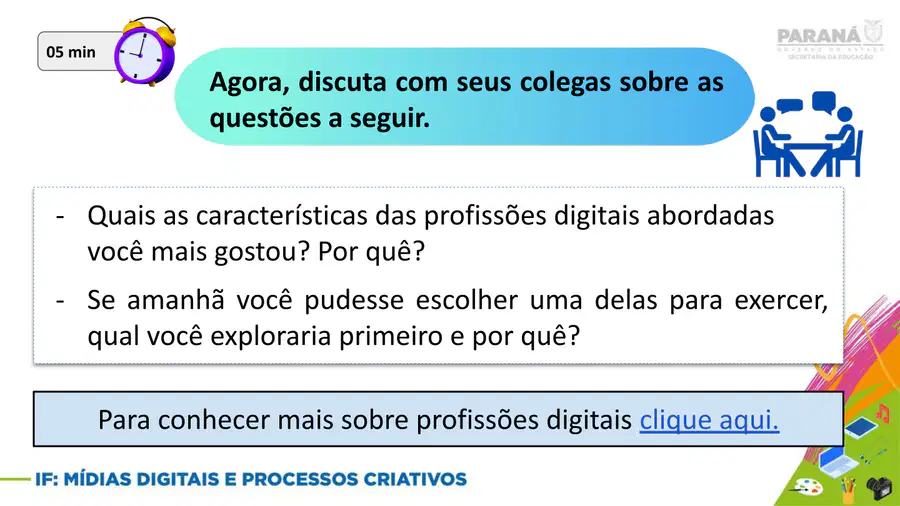Click the red music note icon
900x506 pixels.
click(883, 412)
